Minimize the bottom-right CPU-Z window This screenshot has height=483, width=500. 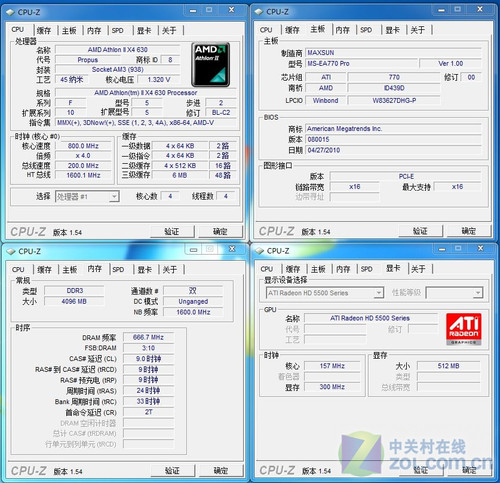(x=442, y=249)
